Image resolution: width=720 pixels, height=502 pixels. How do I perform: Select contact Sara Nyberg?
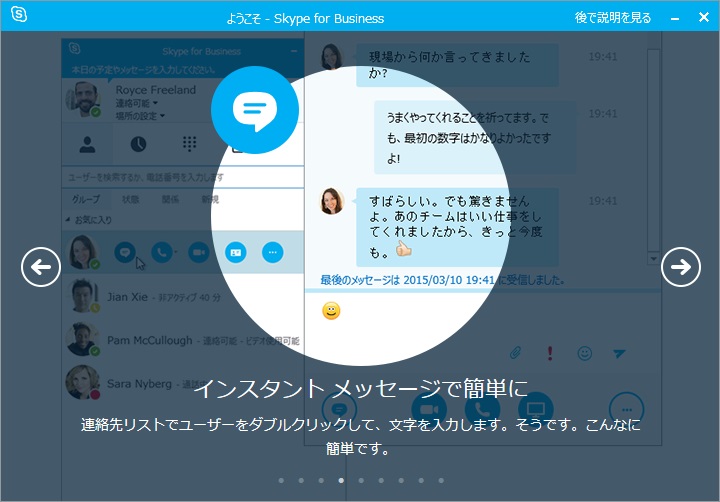pyautogui.click(x=183, y=384)
